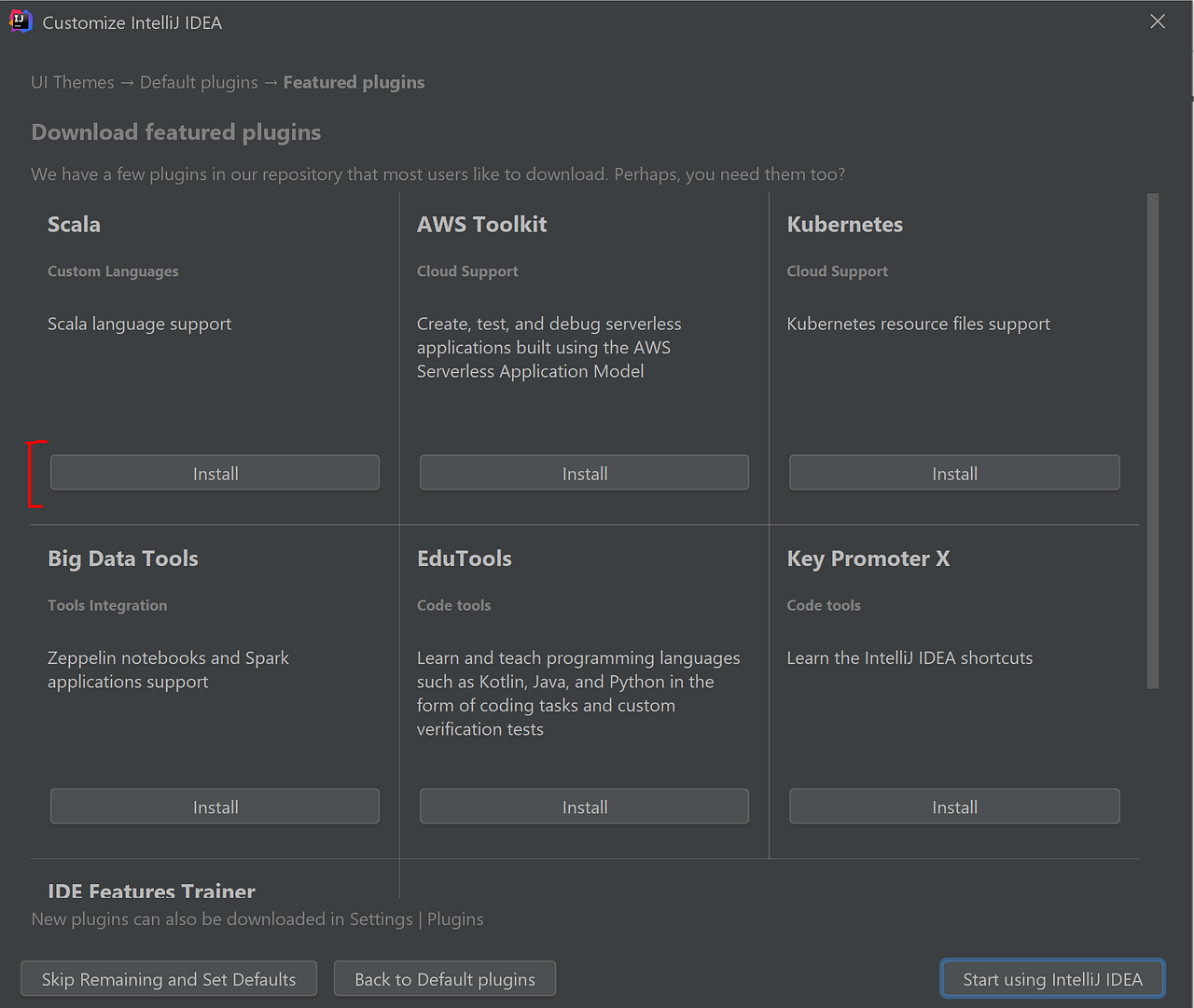Image resolution: width=1194 pixels, height=1008 pixels.
Task: Install the Scala plugin
Action: [x=214, y=473]
